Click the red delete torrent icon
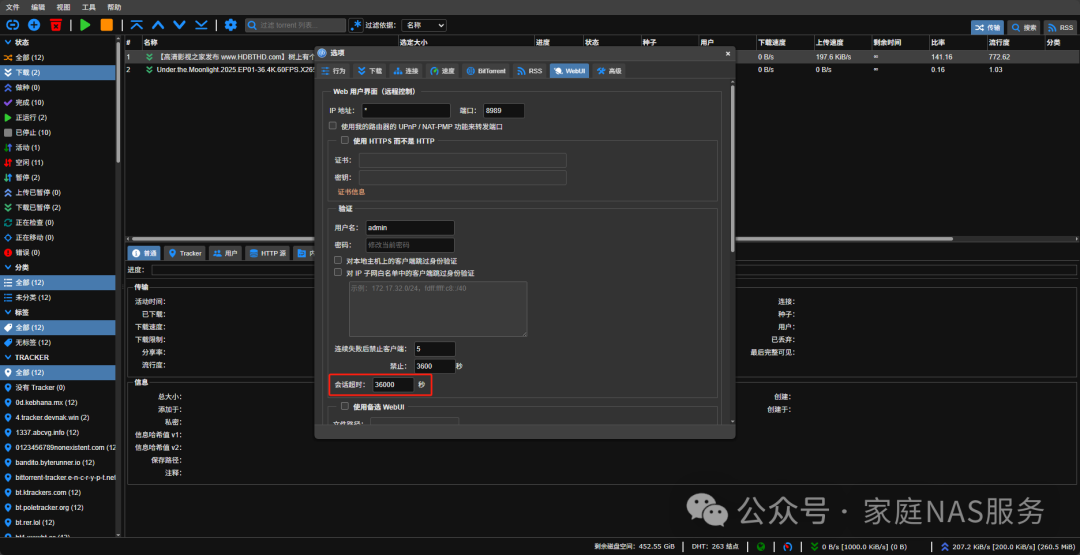Viewport: 1080px width, 555px height. (x=55, y=25)
